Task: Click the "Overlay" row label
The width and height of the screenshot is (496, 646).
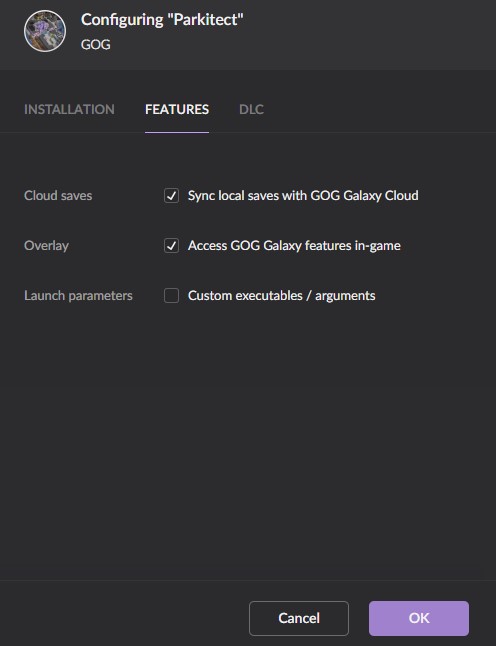Action: pos(47,246)
